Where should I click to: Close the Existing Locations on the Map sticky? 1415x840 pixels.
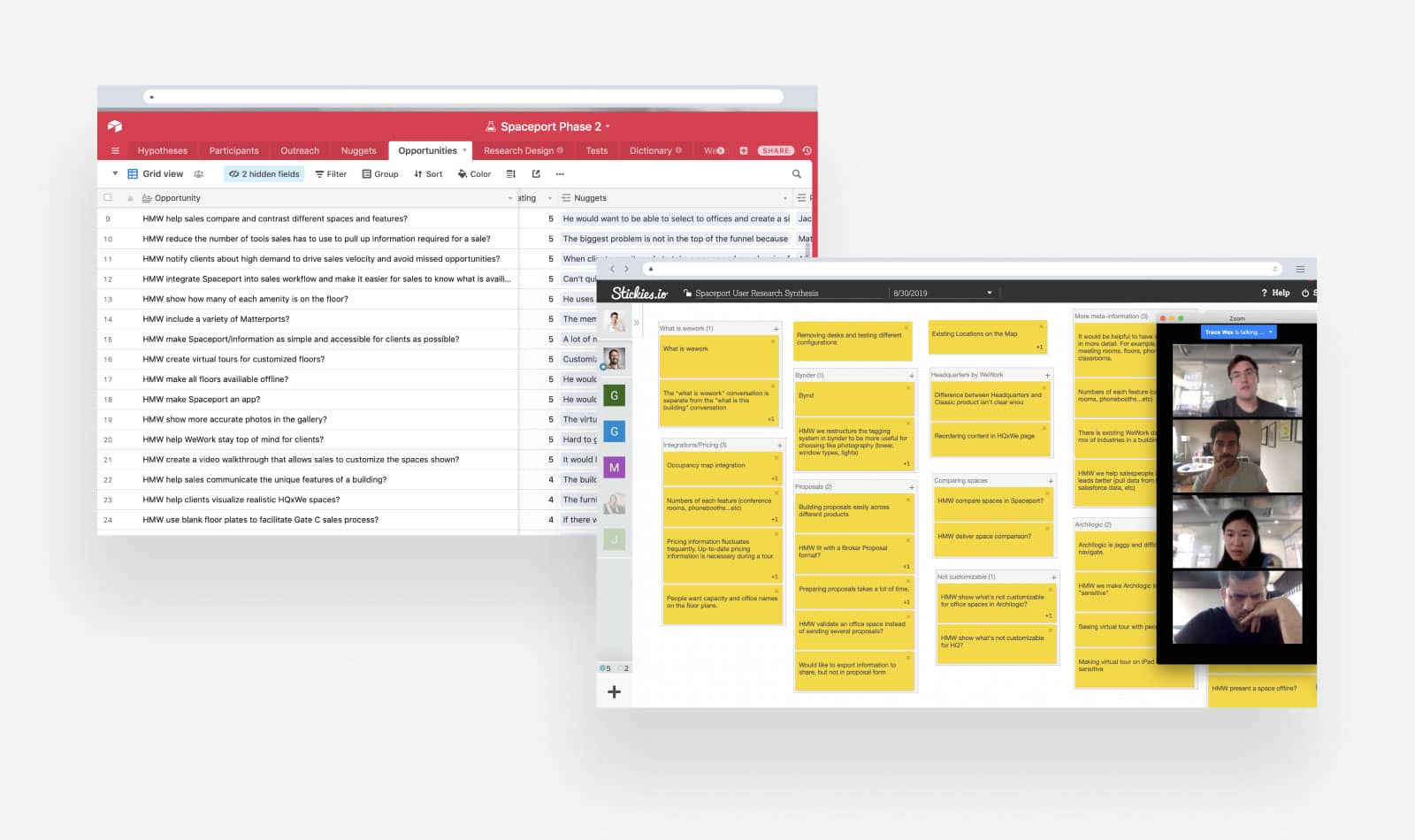coord(1042,327)
